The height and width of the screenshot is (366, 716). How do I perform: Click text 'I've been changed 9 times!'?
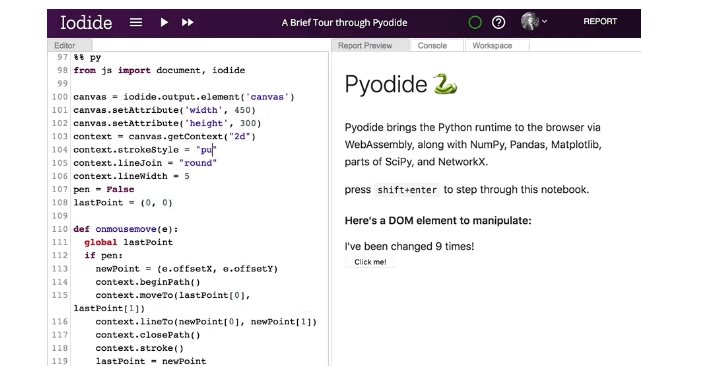click(x=409, y=246)
